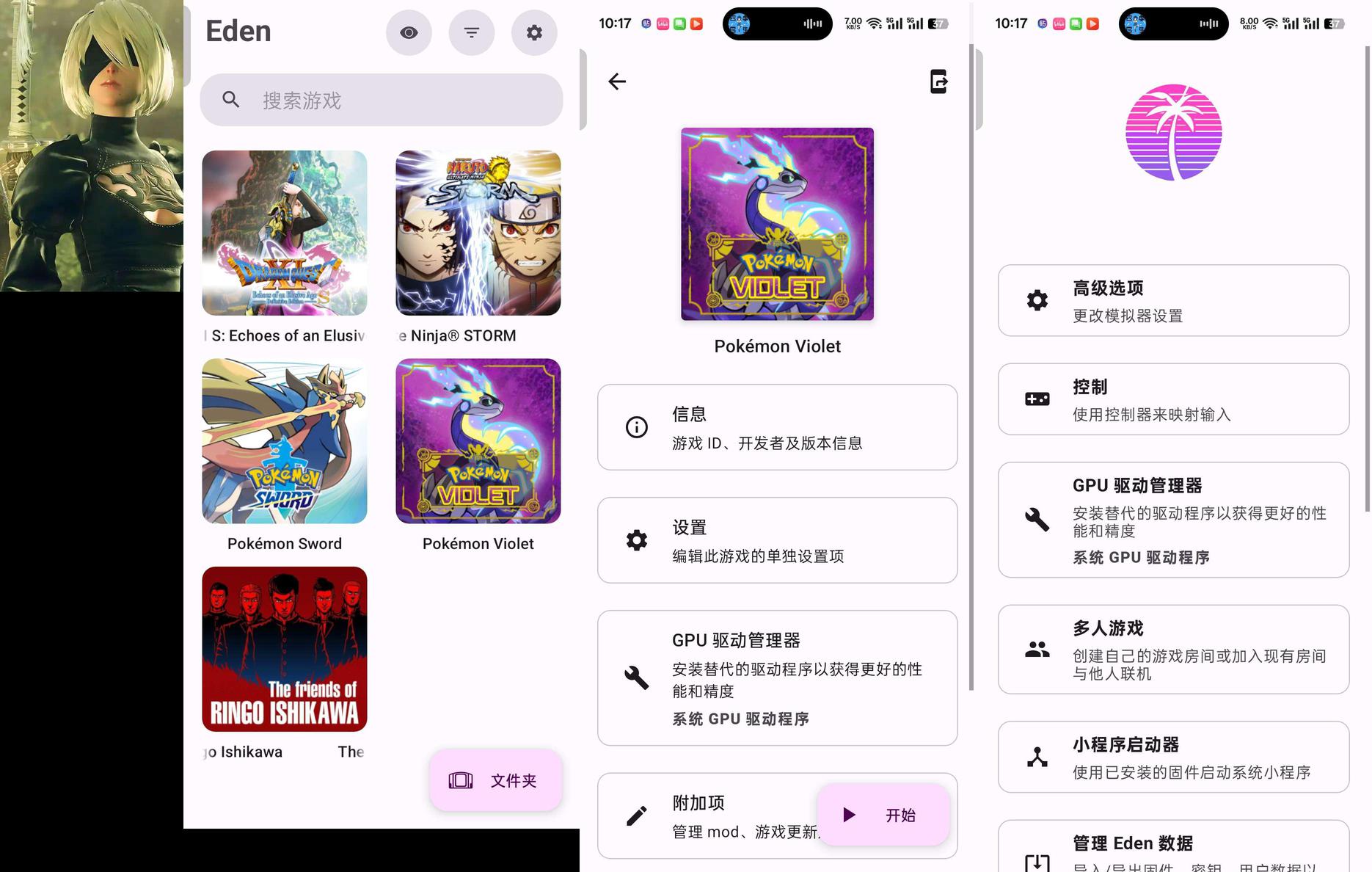Click red video app notification icon, middle phone
Screen dimensions: 1372x872
[x=697, y=23]
